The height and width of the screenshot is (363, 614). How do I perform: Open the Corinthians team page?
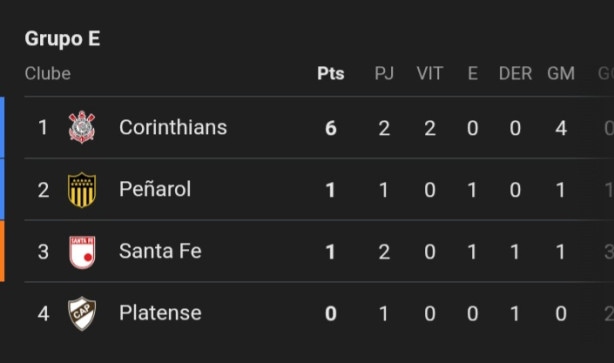point(173,127)
